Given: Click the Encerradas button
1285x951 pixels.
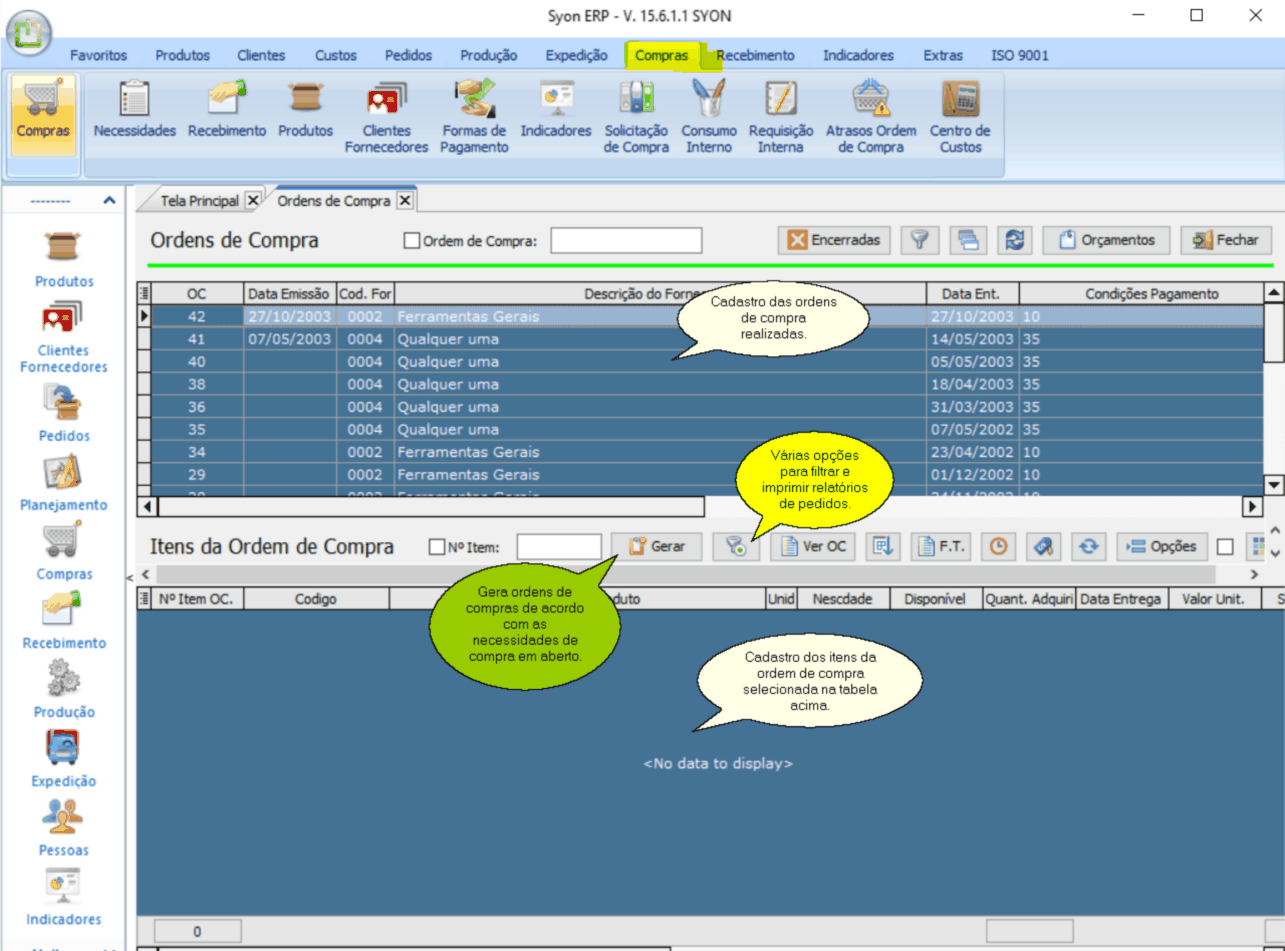Looking at the screenshot, I should (834, 240).
